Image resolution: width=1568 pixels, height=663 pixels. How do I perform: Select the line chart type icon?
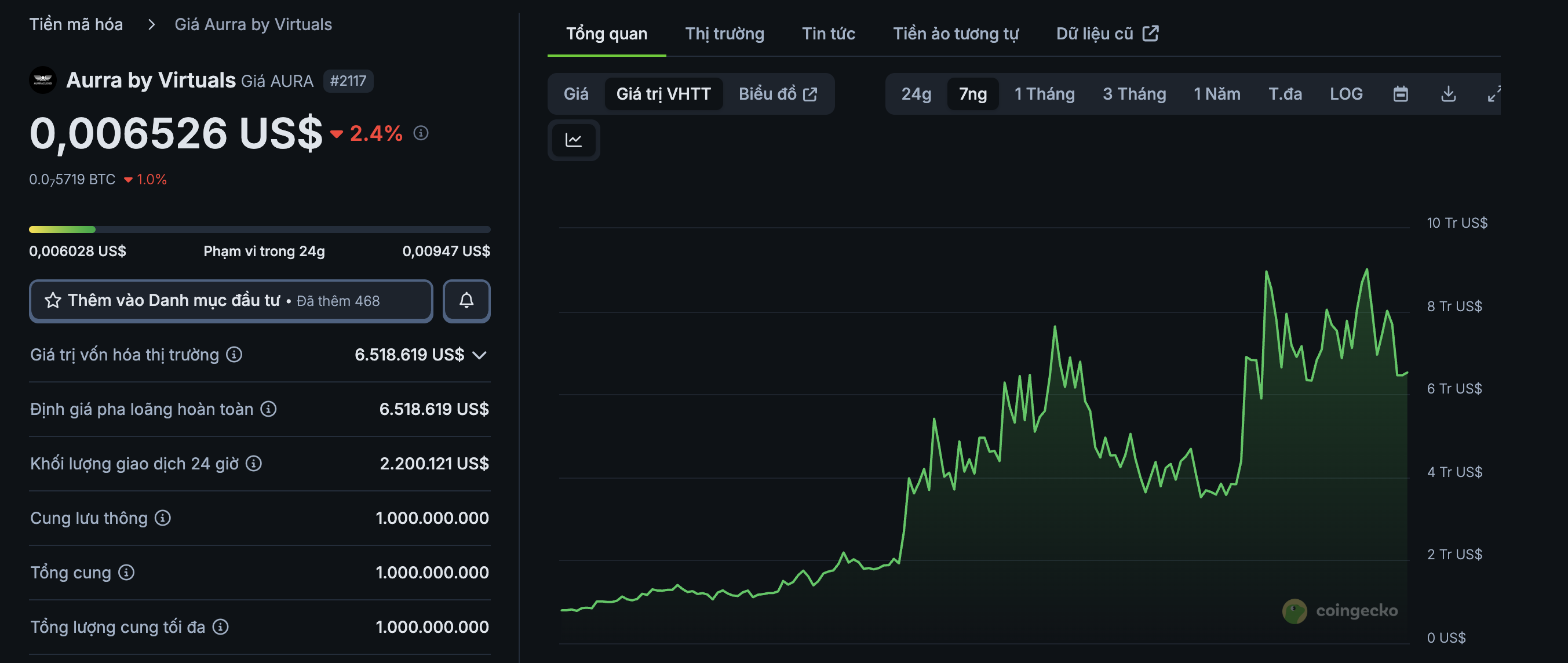tap(572, 140)
